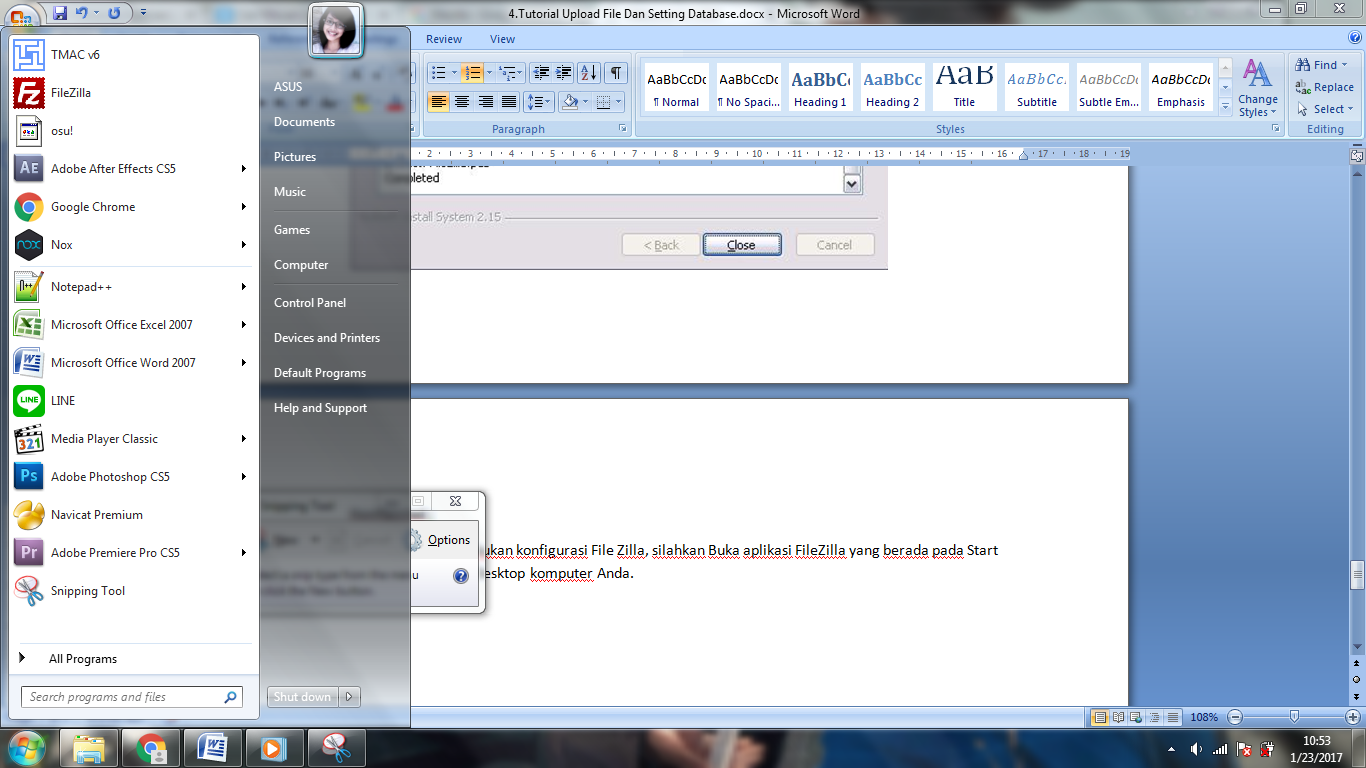Click the Save icon in Word's quick access toolbar
The height and width of the screenshot is (768, 1366).
60,13
